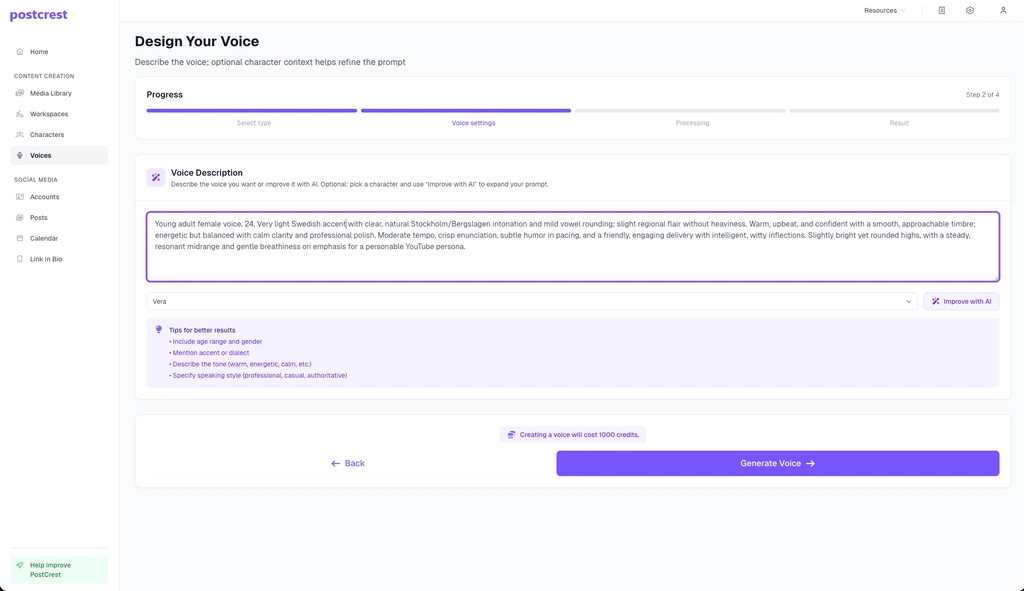Viewport: 1024px width, 591px height.
Task: Open the Vera voice selection dropdown
Action: pyautogui.click(x=528, y=300)
